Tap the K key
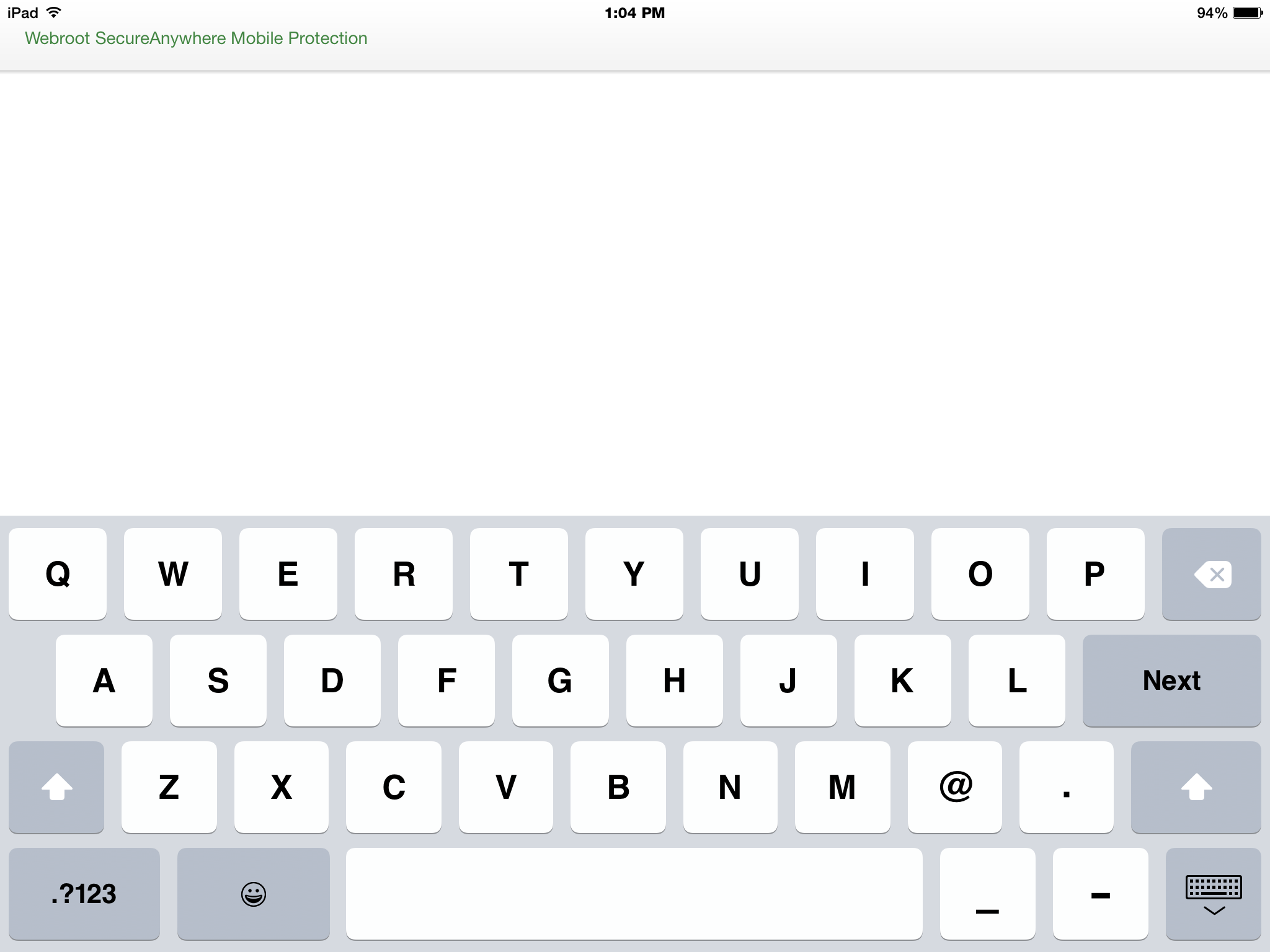 tap(903, 681)
